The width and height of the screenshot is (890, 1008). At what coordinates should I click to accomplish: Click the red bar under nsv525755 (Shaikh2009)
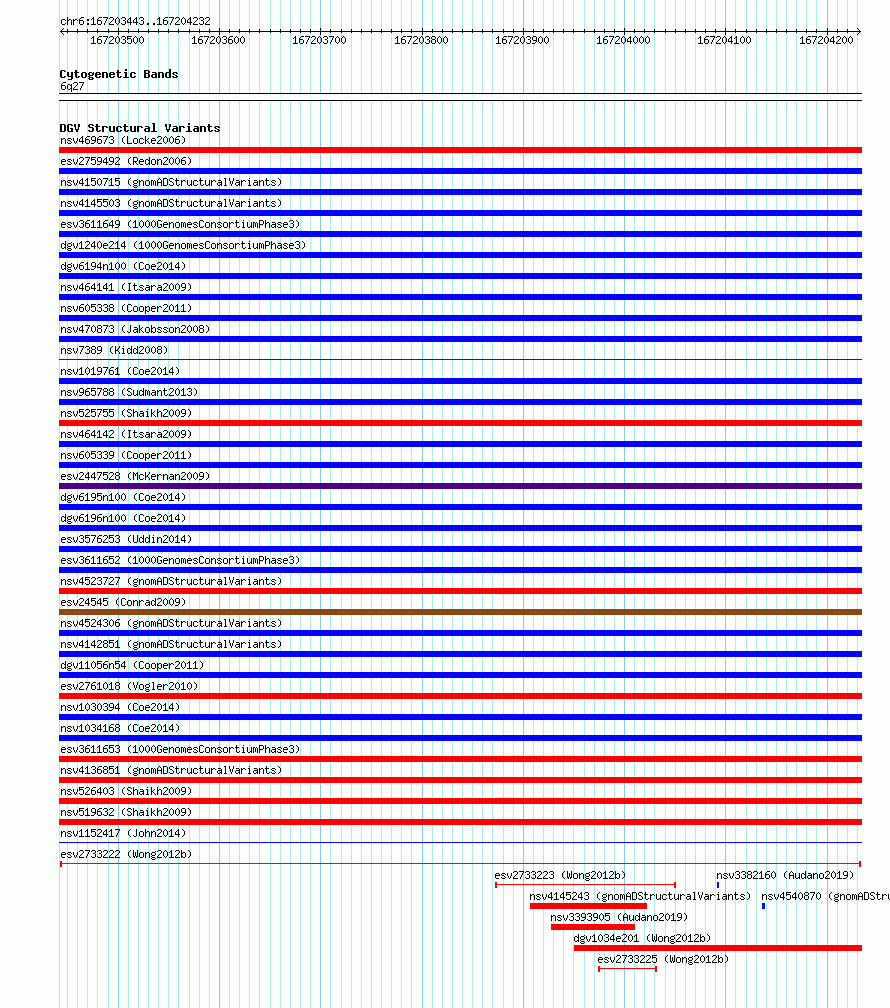tap(460, 423)
